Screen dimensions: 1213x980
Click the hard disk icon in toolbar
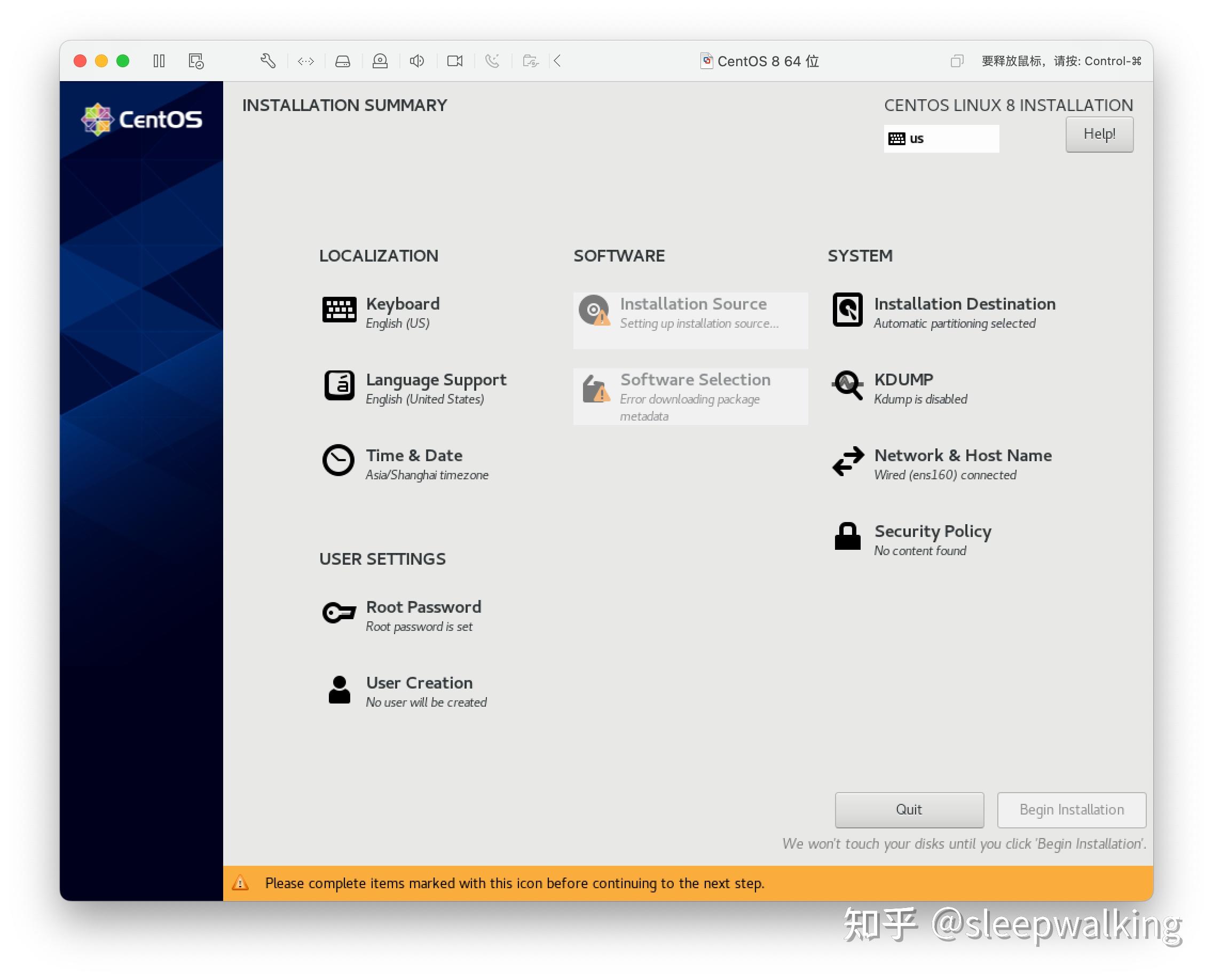click(343, 61)
